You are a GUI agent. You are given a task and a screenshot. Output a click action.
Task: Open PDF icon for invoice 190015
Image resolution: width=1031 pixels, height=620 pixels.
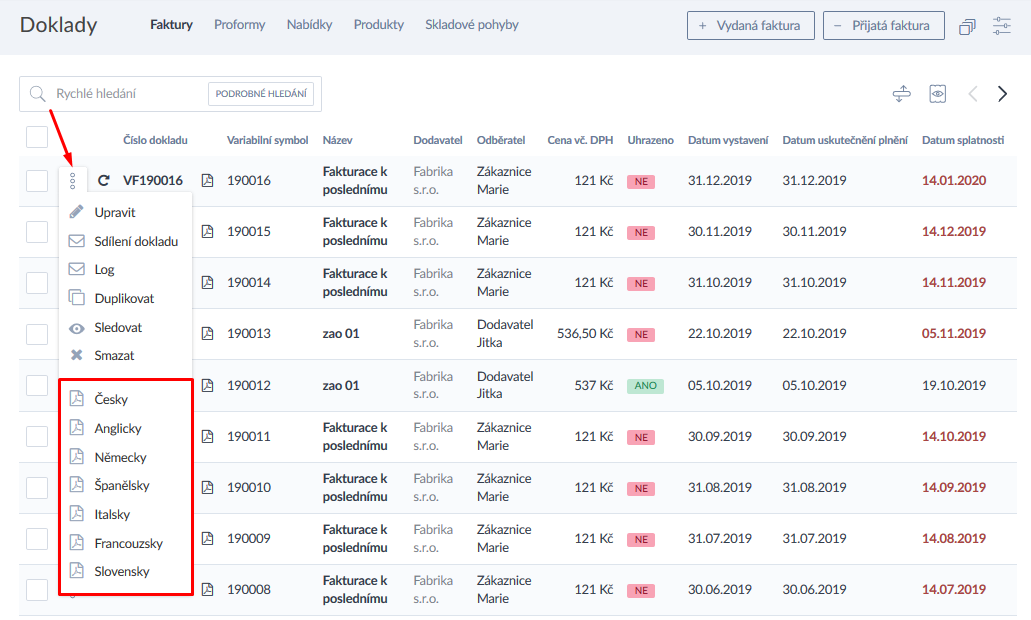click(208, 231)
